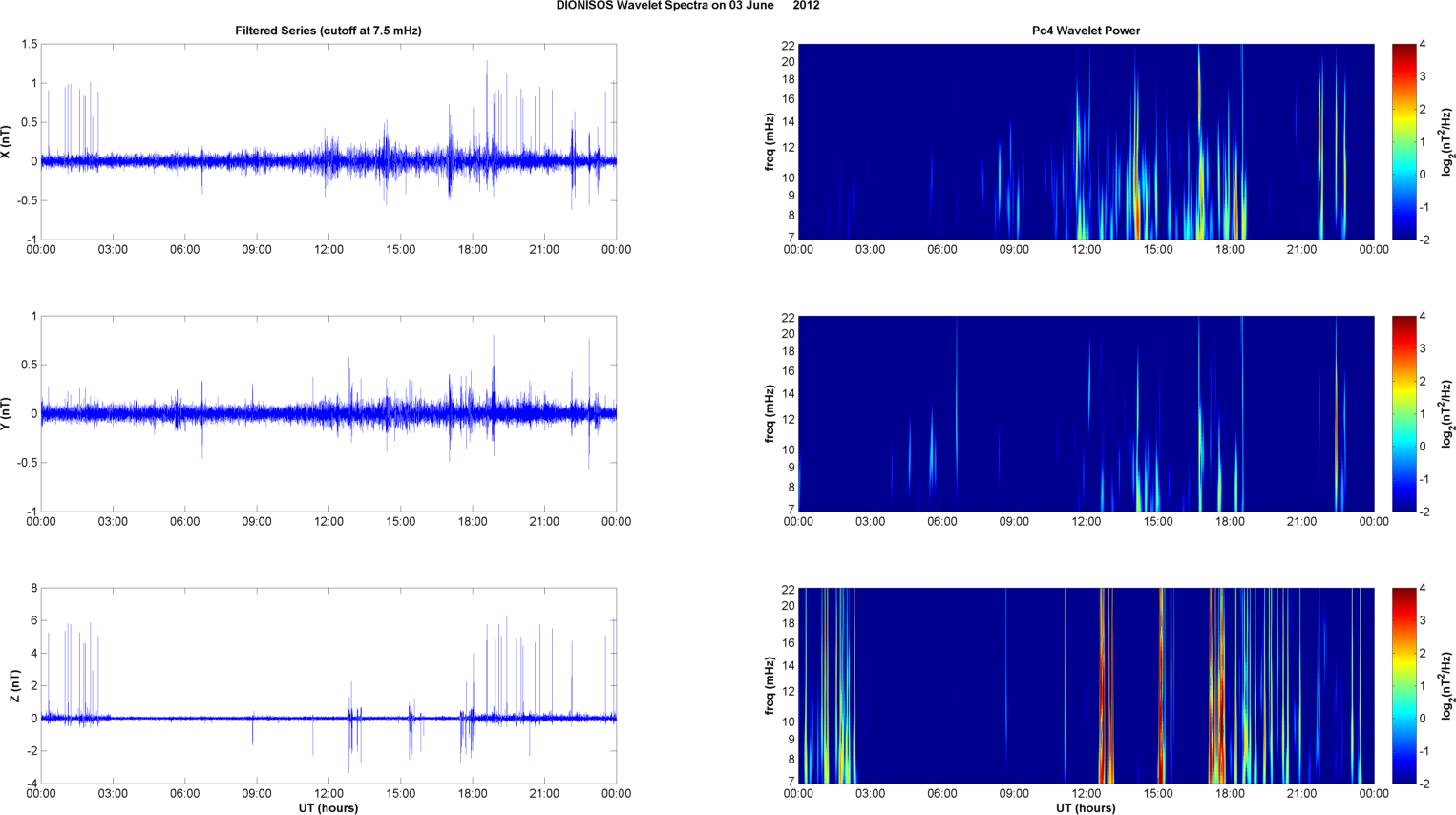Click the 09:00 tick under the top spectrogram
The height and width of the screenshot is (815, 1456).
tap(1014, 250)
